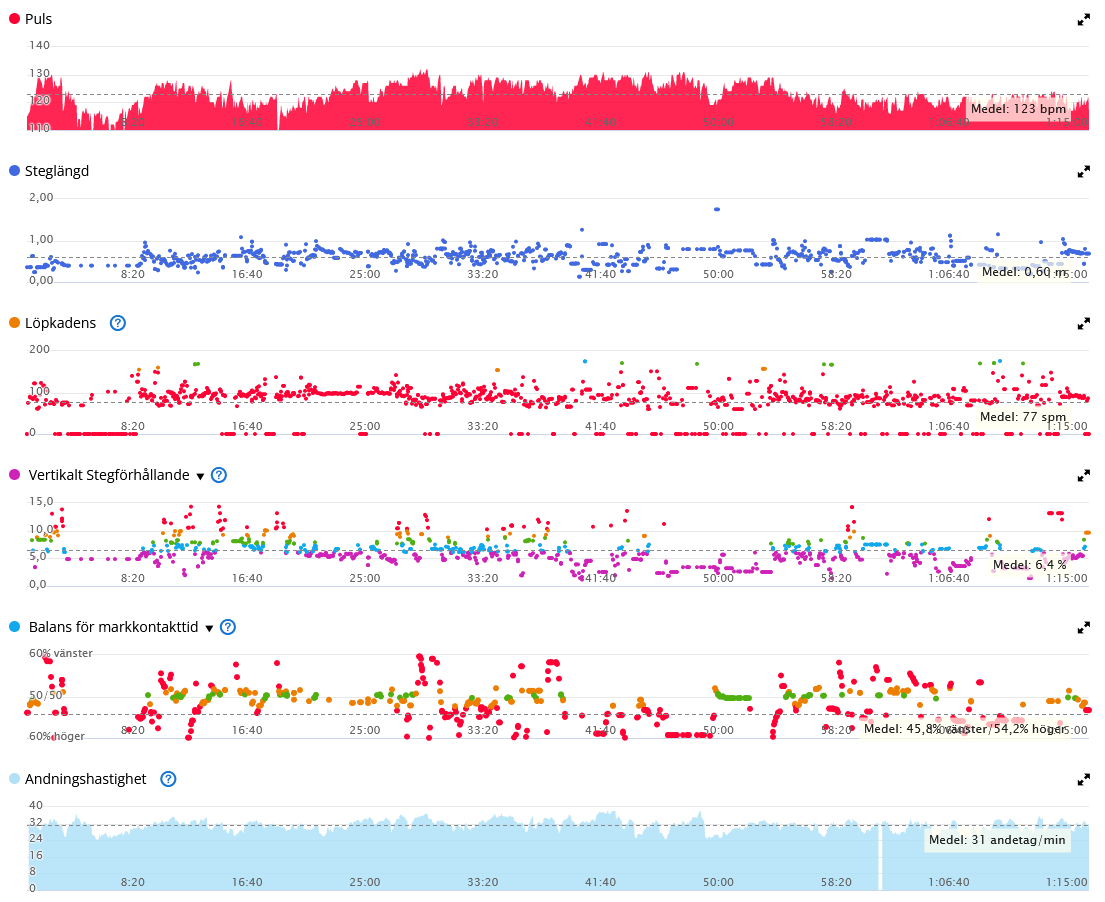The image size is (1105, 902).
Task: Open help for Andningshastighet
Action: point(168,779)
